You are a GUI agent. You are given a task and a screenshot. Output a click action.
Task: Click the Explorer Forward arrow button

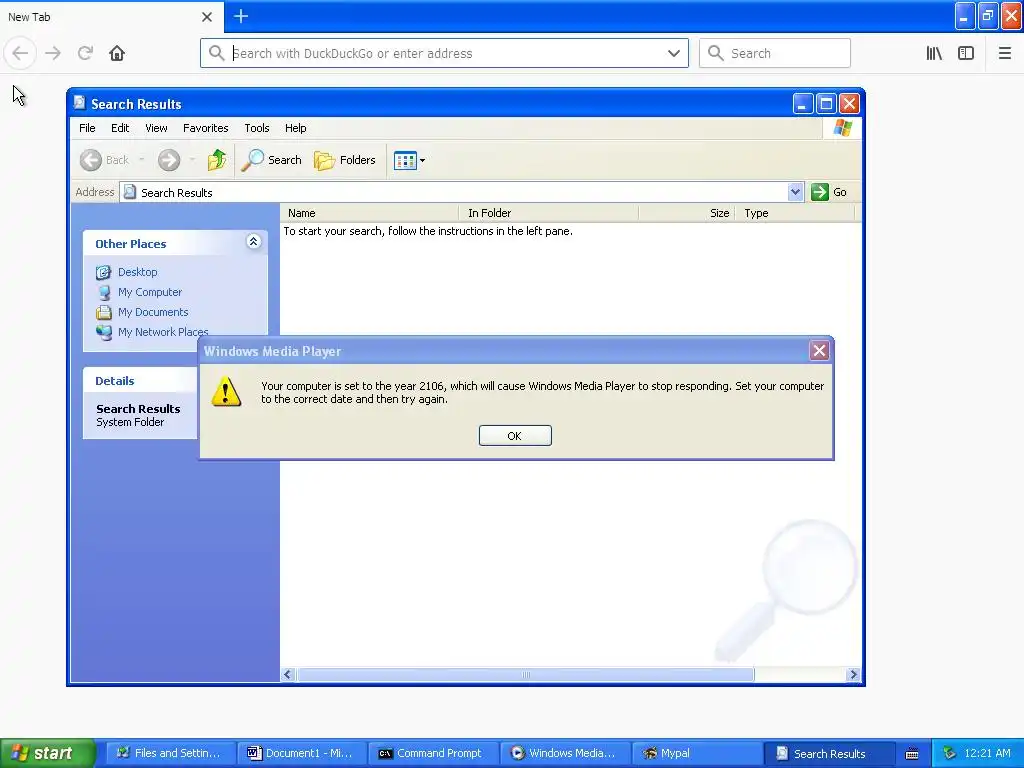click(168, 160)
